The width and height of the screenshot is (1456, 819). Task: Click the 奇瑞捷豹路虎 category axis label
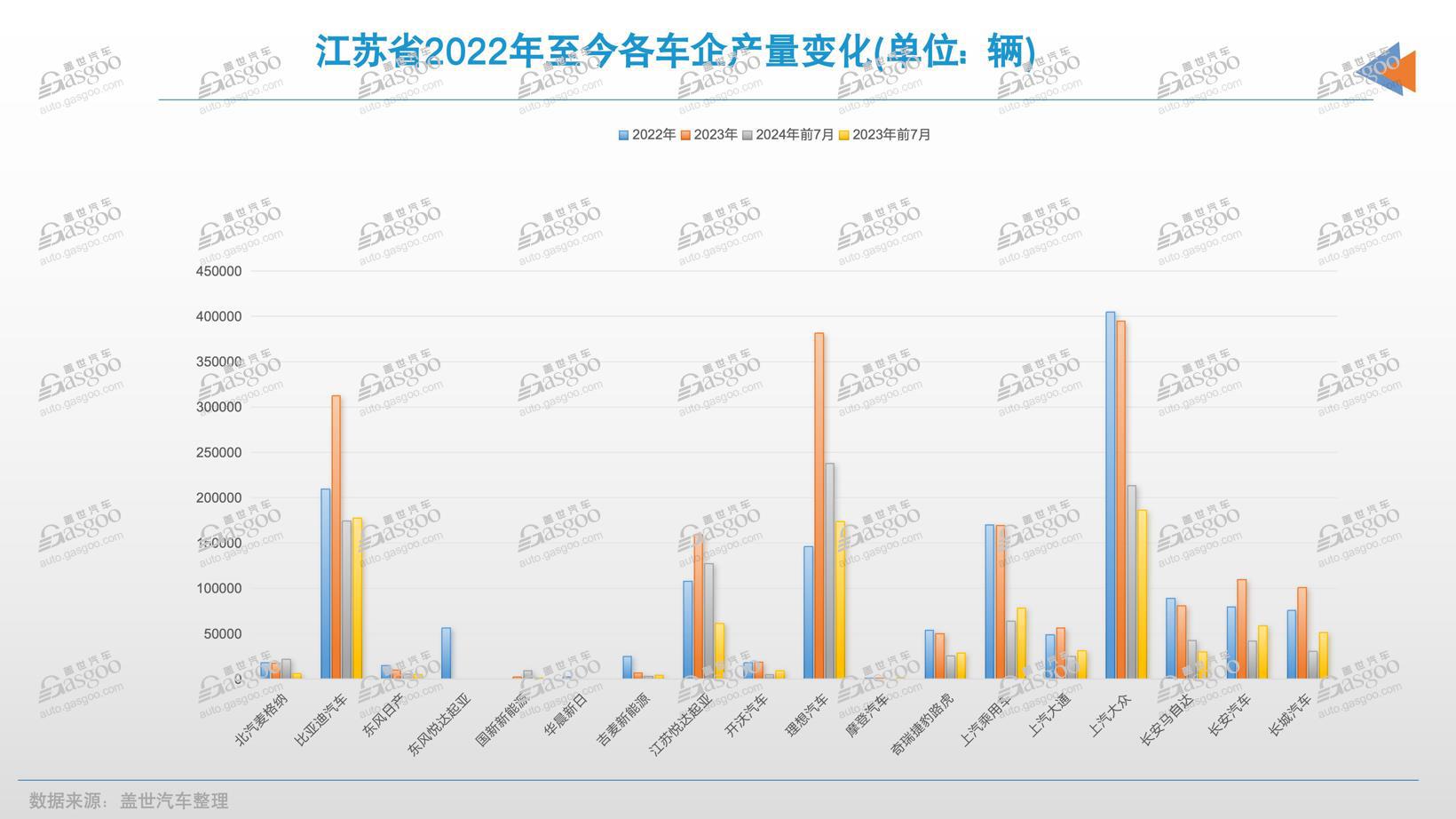922,725
